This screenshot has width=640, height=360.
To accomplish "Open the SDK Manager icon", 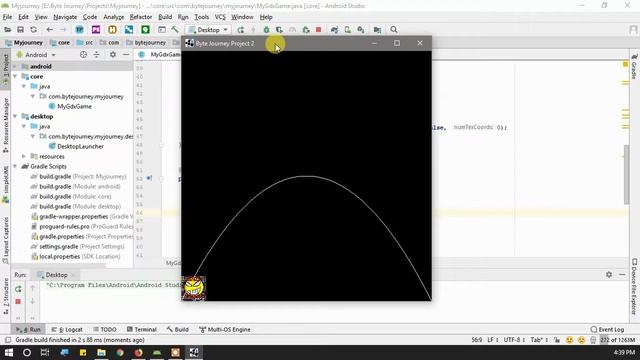I will (361, 30).
